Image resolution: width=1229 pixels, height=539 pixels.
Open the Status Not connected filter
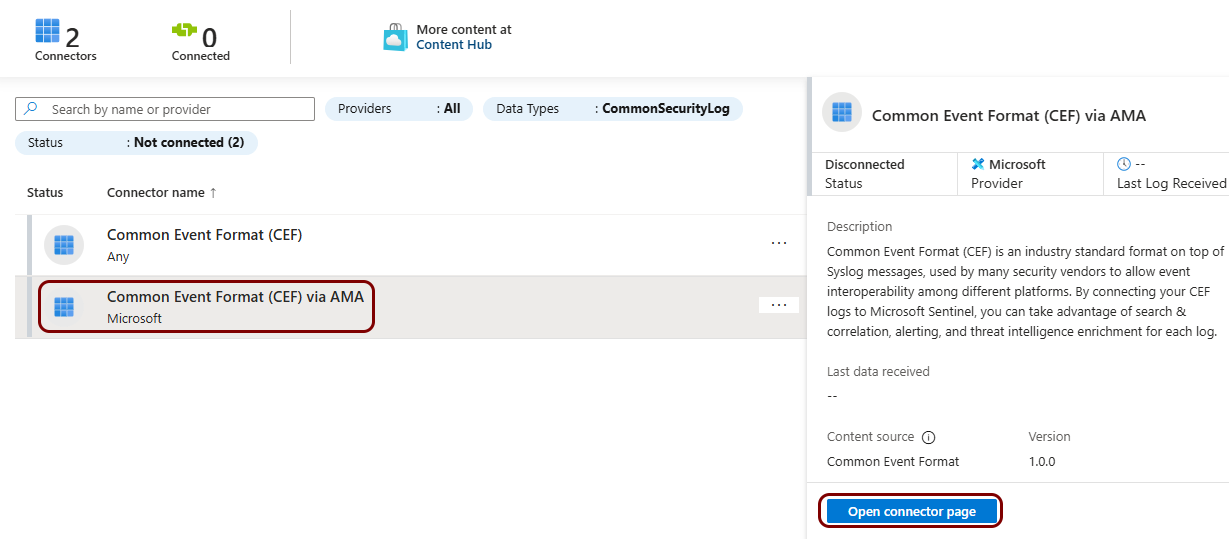point(136,143)
